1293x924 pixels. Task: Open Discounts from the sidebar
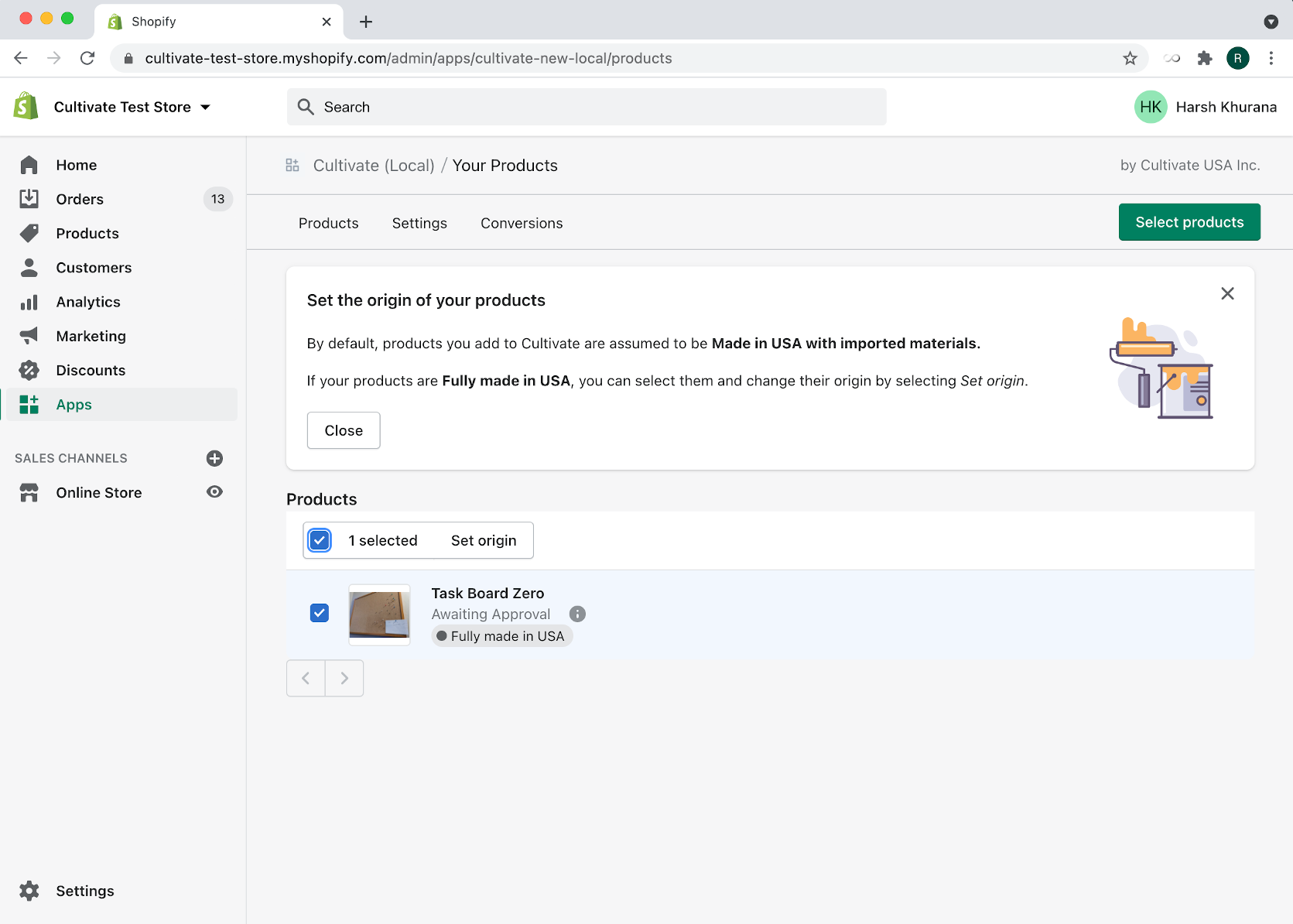(x=91, y=370)
